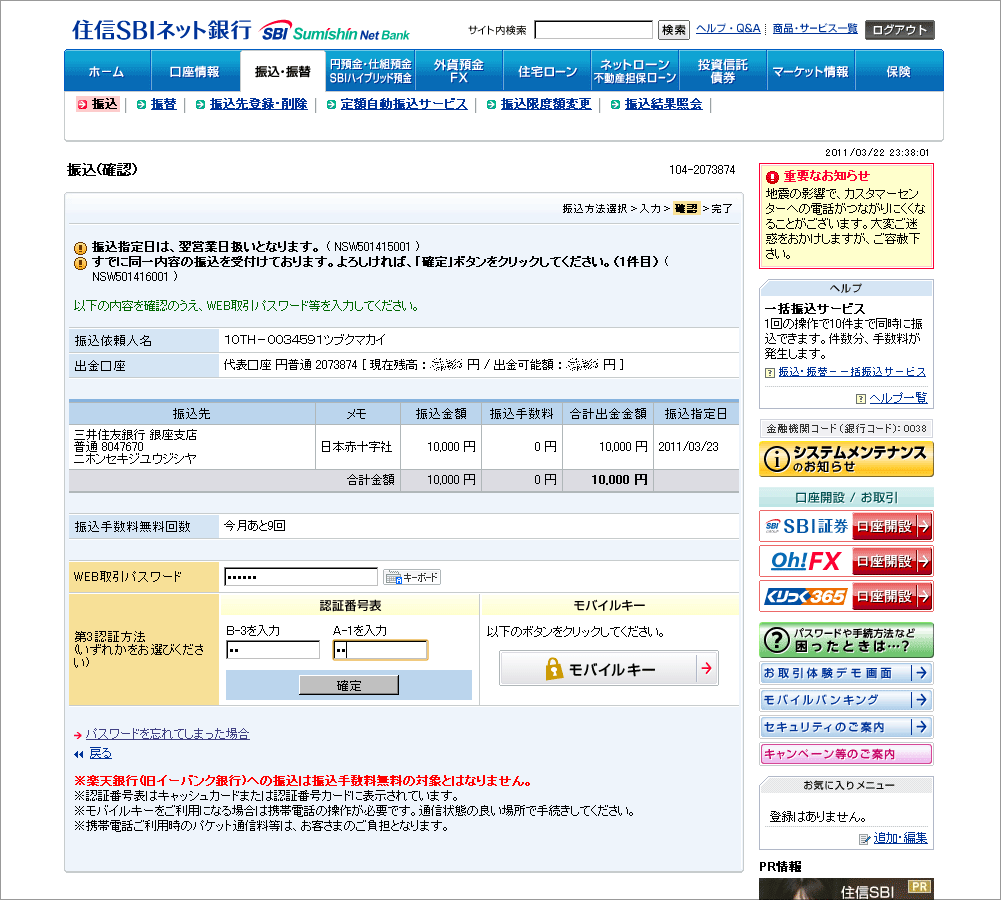
Task: Open 振込先登録・削除 submenu link
Action: (x=259, y=104)
